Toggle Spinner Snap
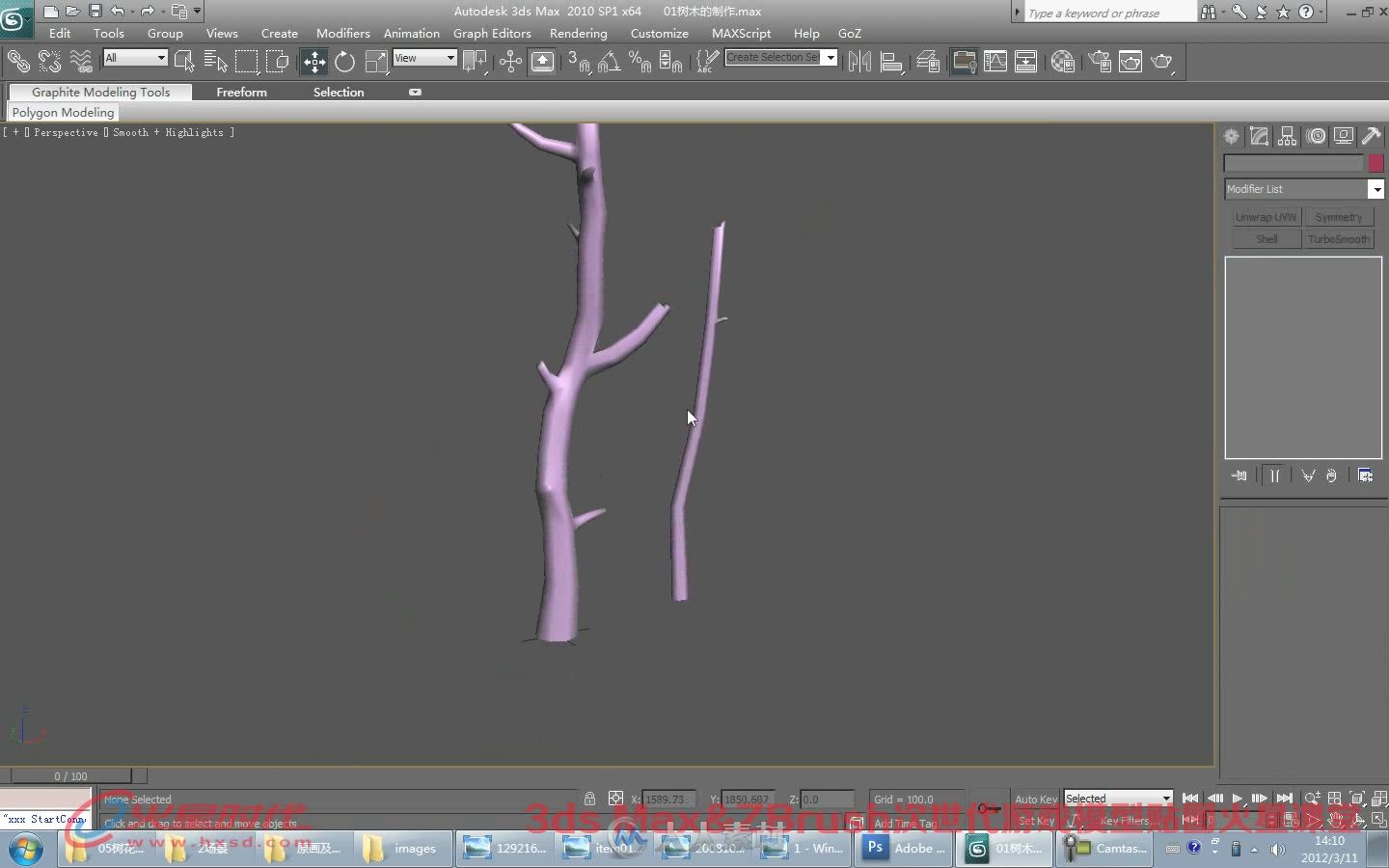Screen dimensions: 1389x868 tap(670, 62)
